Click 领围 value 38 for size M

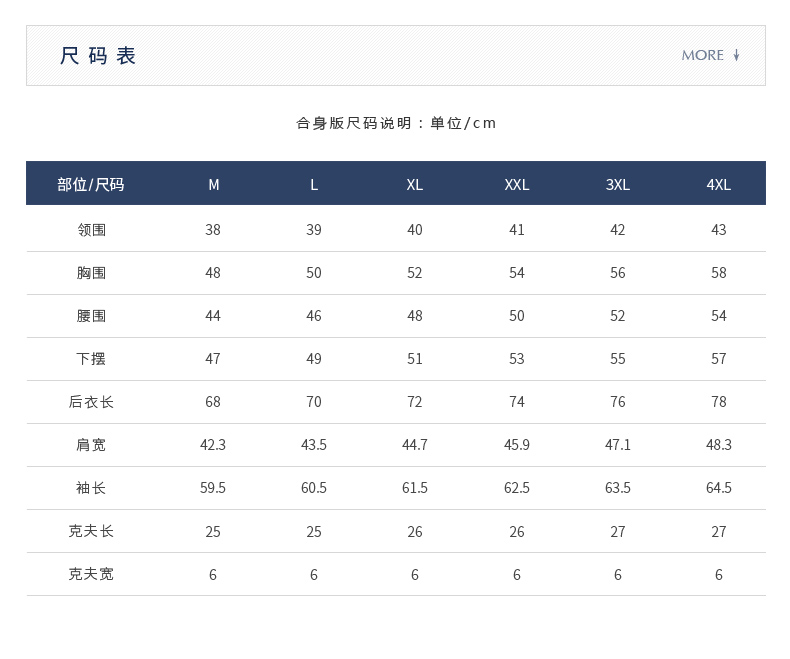[x=213, y=230]
